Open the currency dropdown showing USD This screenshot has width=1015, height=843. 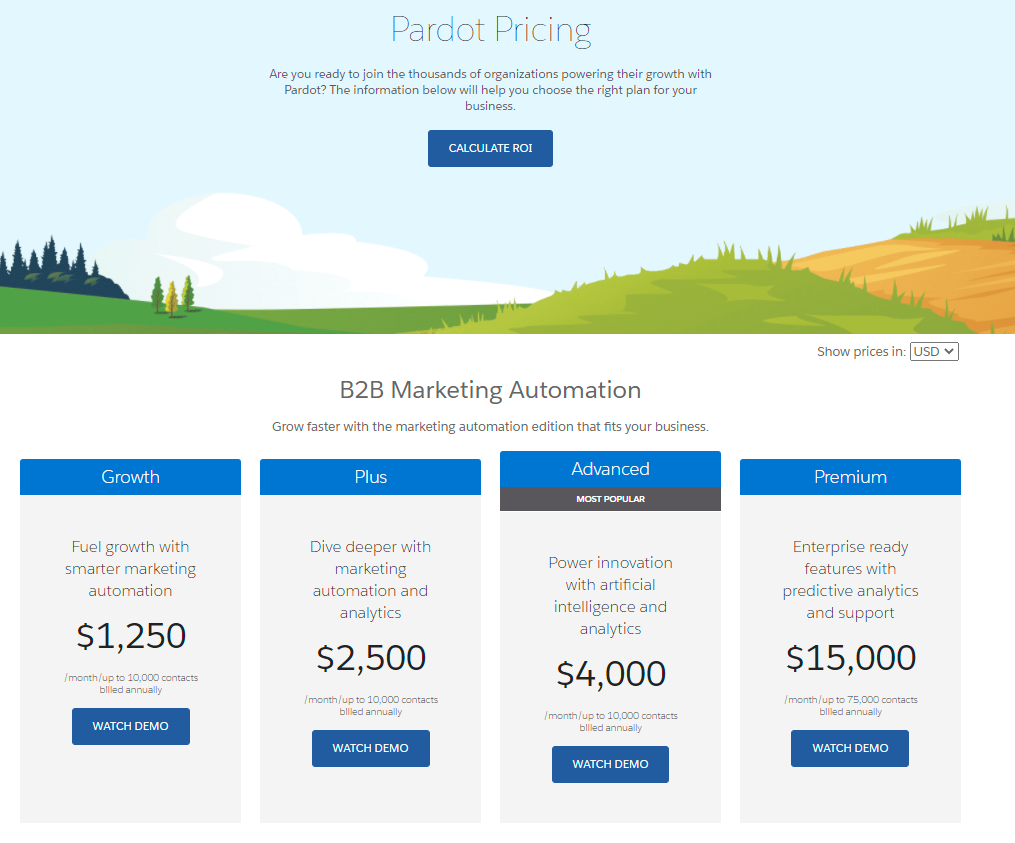click(933, 351)
